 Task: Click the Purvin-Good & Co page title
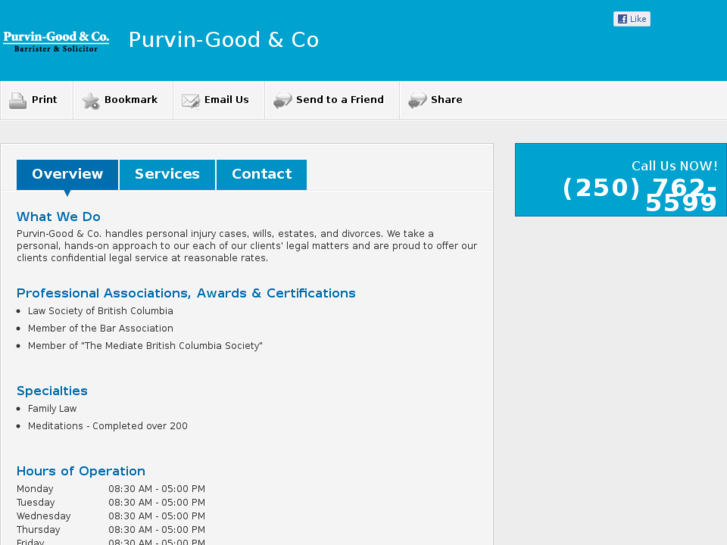click(223, 40)
